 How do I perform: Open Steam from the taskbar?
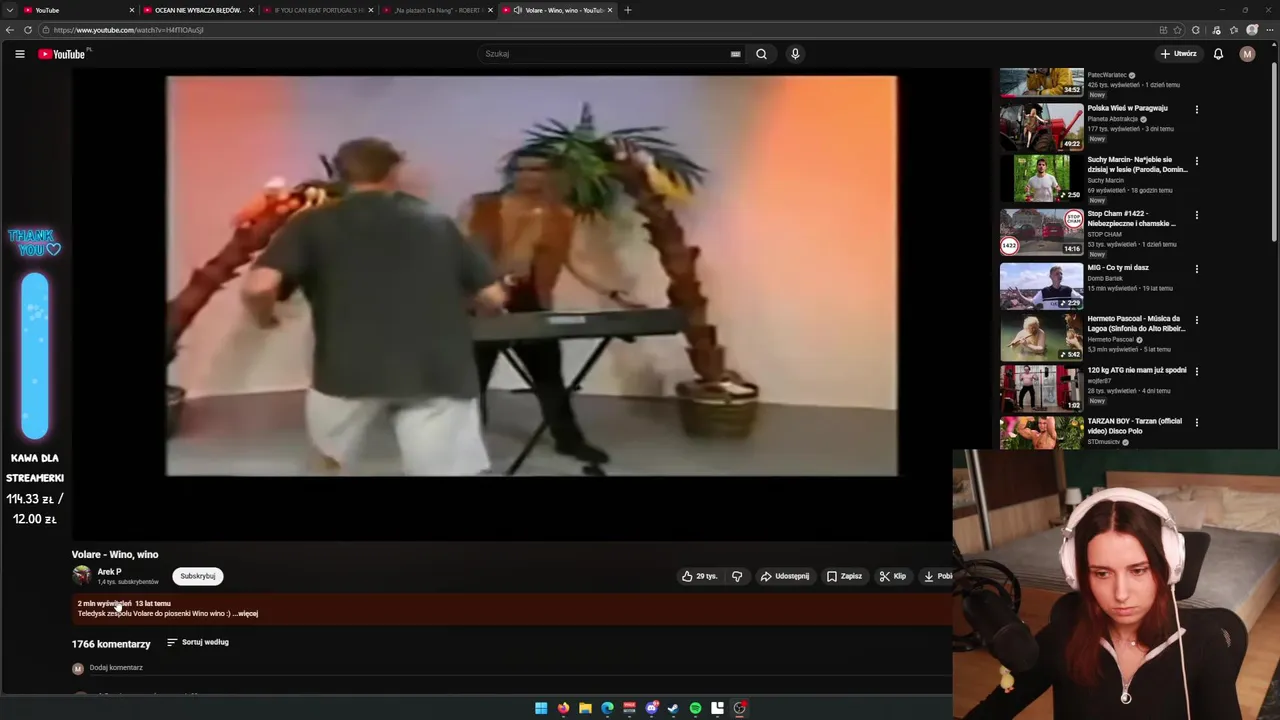[x=673, y=708]
